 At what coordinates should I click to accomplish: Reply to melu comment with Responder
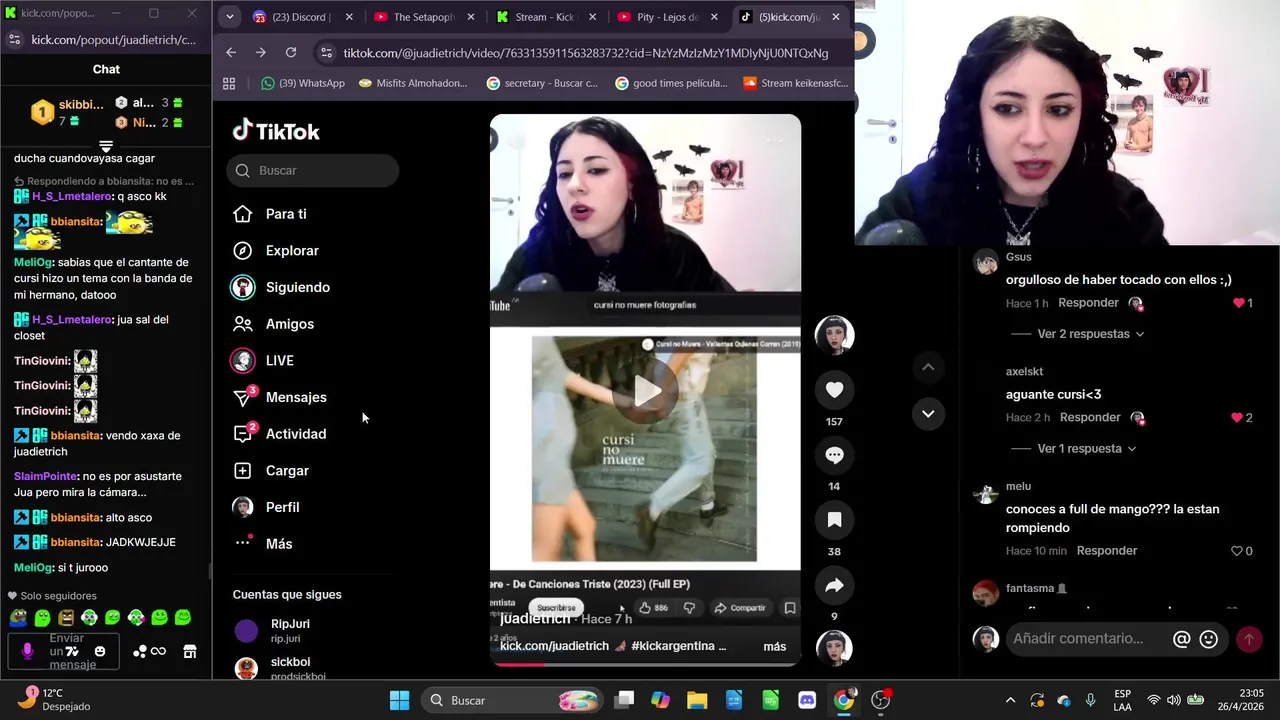[1107, 551]
